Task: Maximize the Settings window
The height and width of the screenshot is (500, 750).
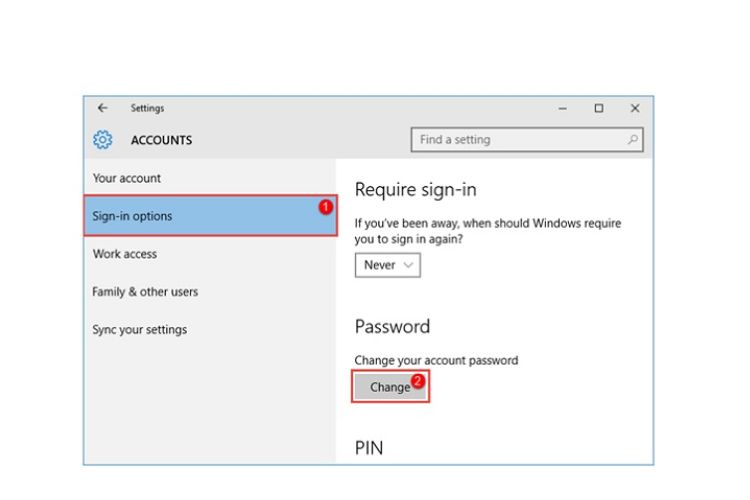Action: (599, 108)
